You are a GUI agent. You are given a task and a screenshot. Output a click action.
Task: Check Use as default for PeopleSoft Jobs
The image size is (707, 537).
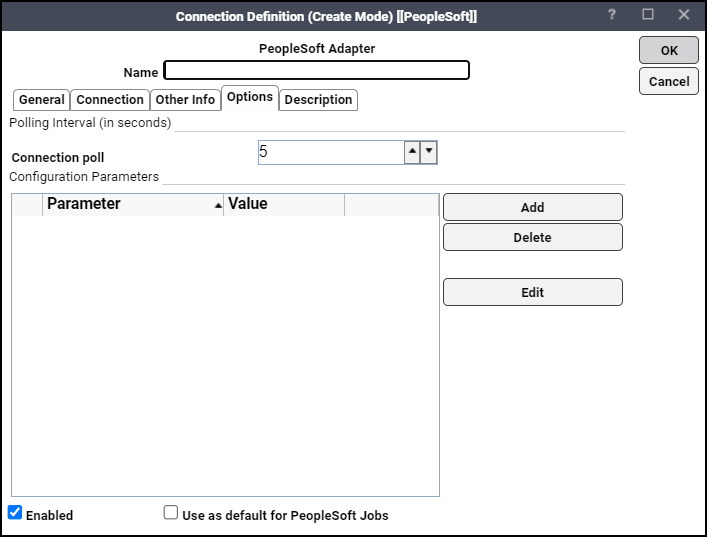pos(170,513)
